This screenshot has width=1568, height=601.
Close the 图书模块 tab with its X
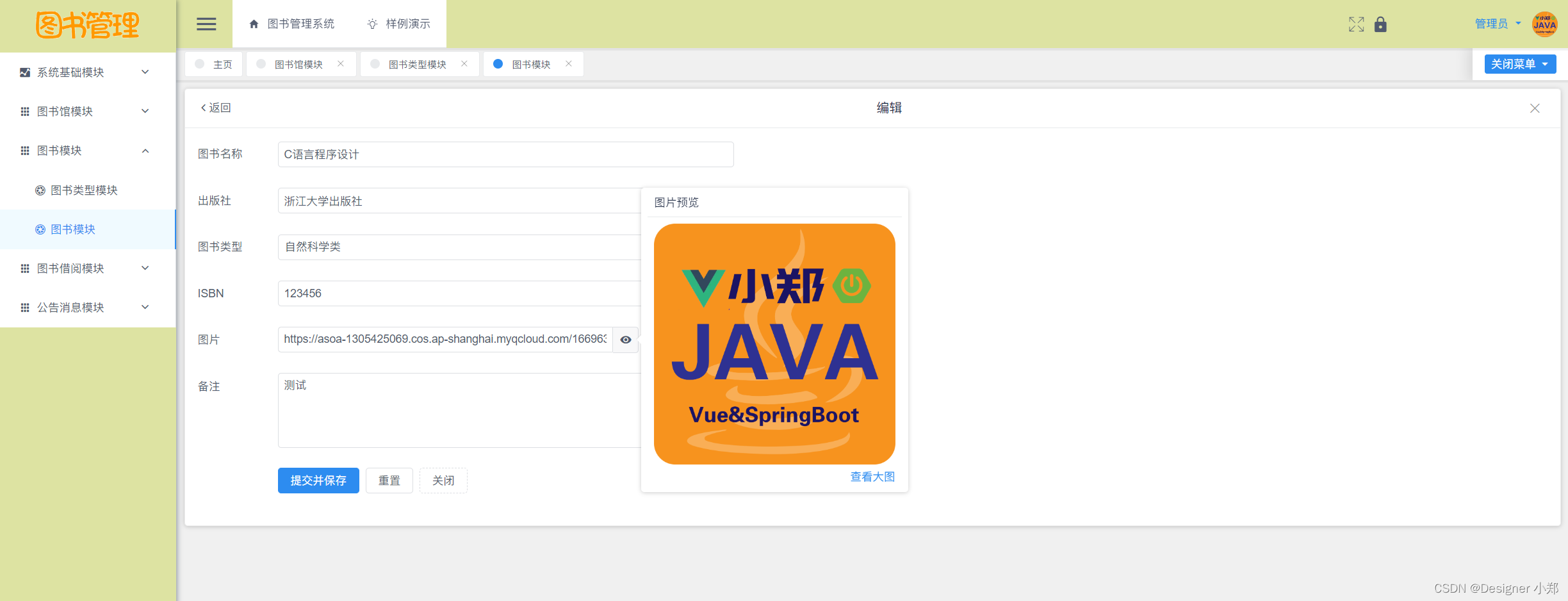coord(569,63)
